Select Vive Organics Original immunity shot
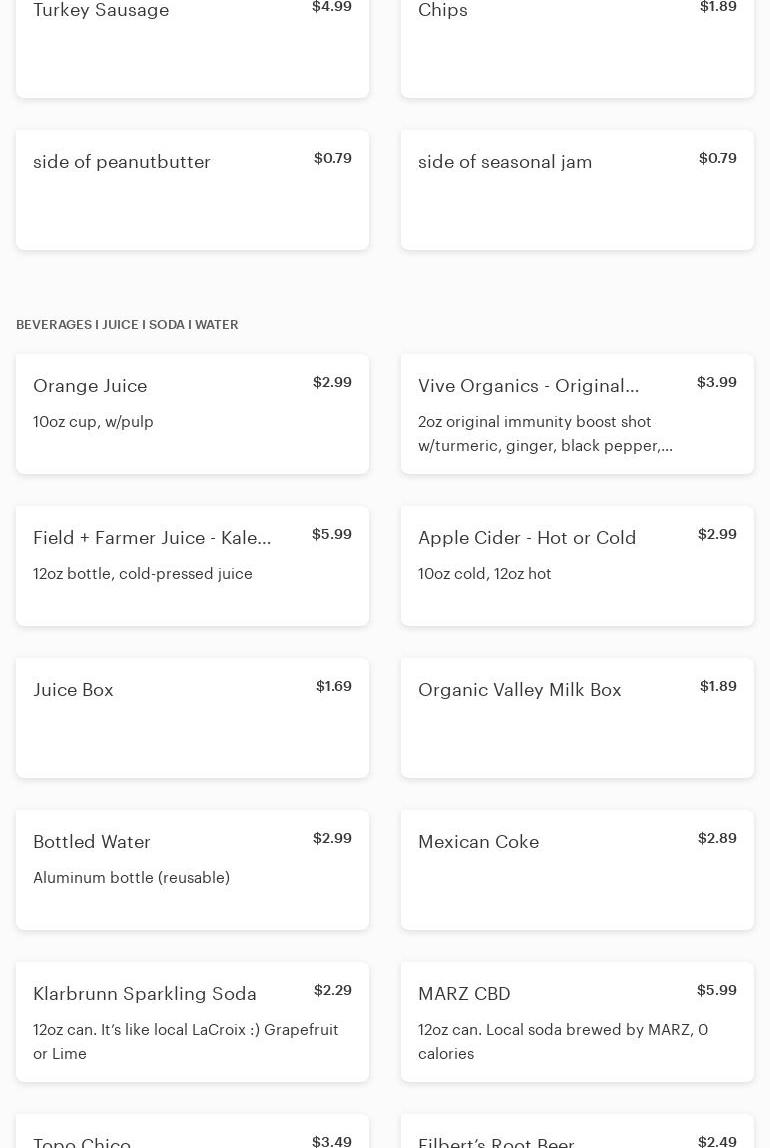 577,413
